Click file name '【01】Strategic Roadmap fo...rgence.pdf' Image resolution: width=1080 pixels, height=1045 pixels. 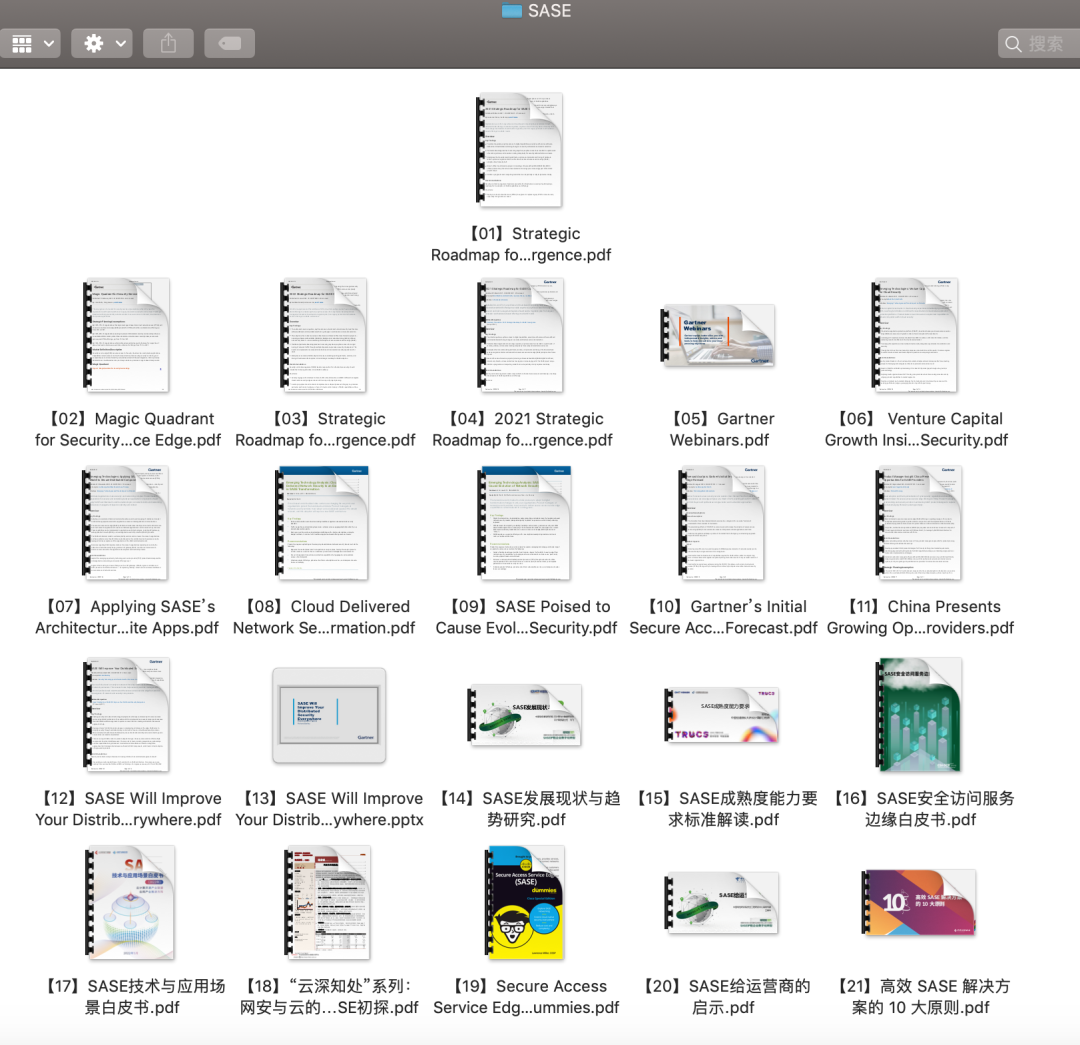coord(521,244)
